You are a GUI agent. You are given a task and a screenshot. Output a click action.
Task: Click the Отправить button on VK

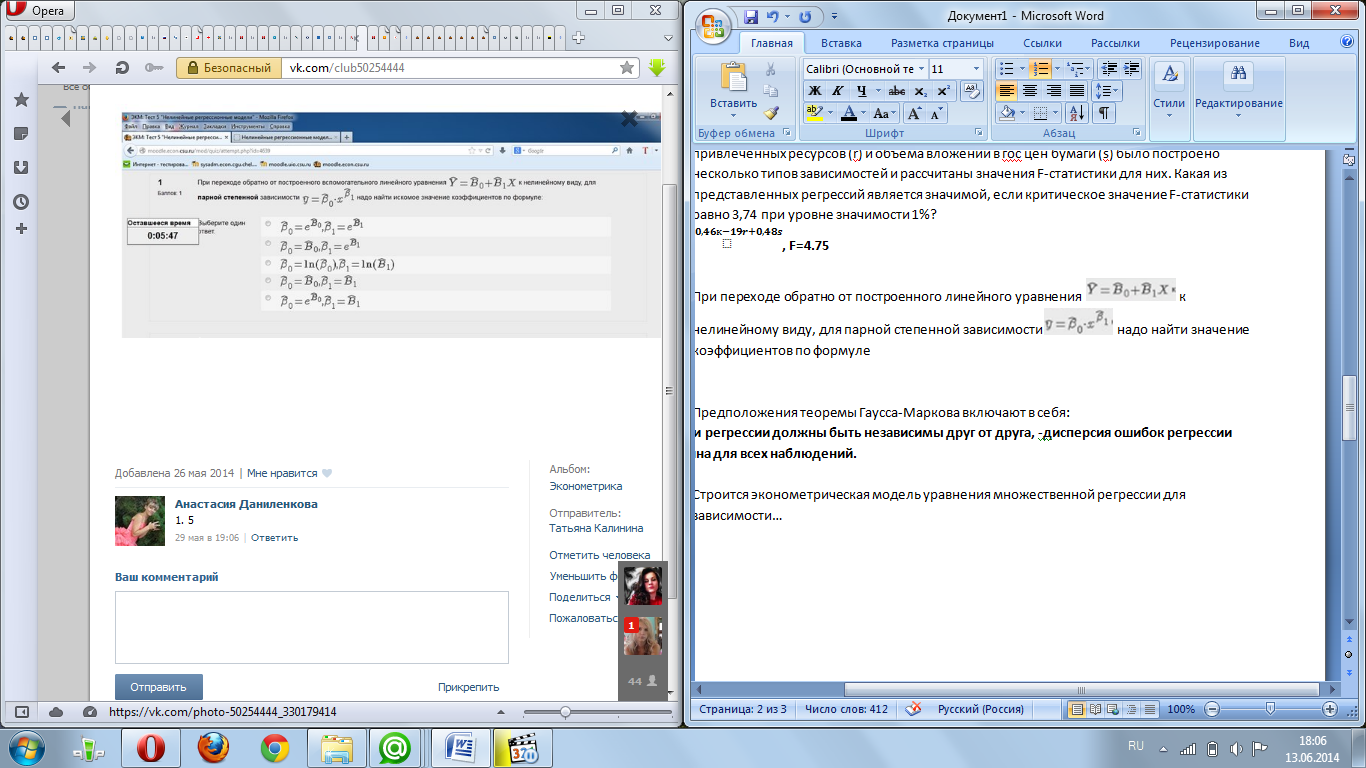click(x=159, y=687)
